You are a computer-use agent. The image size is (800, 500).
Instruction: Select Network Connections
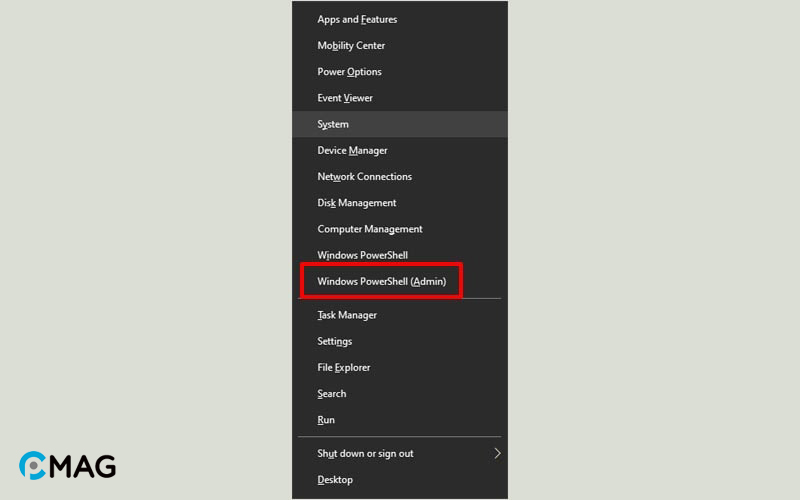[399, 177]
